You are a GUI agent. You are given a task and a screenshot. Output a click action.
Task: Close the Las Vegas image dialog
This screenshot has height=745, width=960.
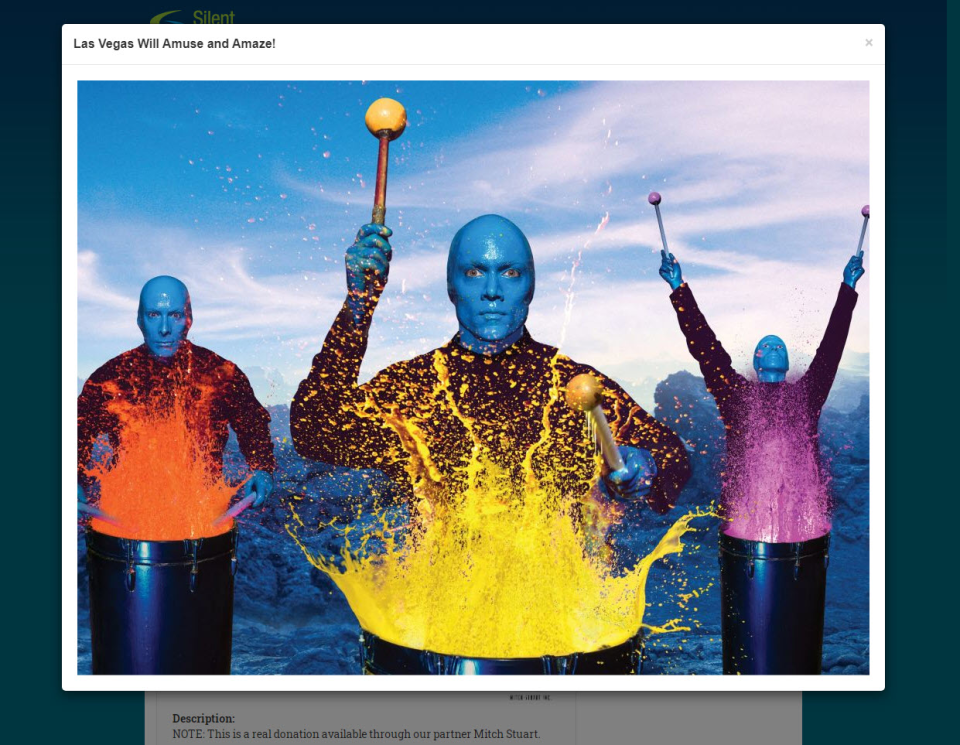click(868, 43)
